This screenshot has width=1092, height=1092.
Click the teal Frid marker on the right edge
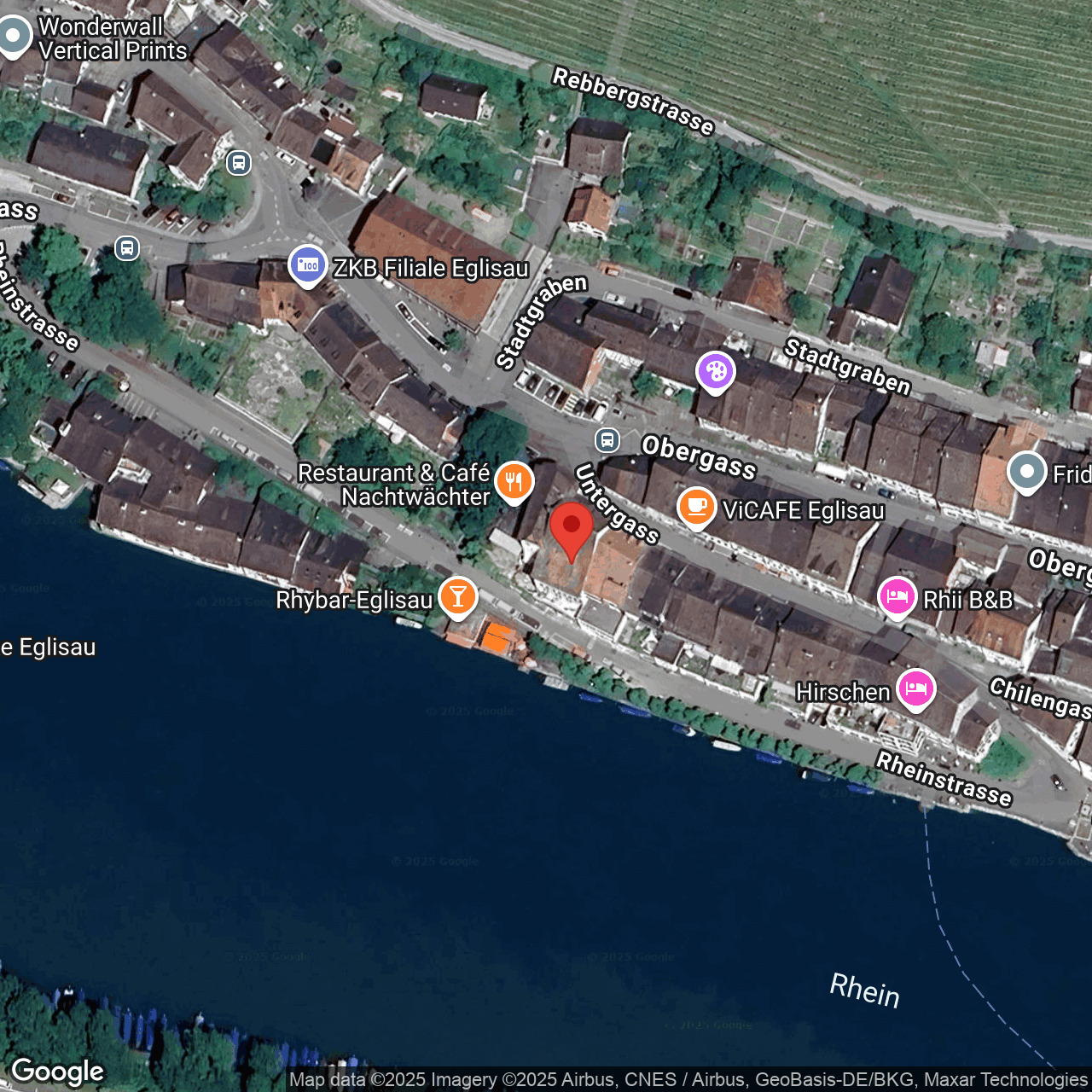(x=1028, y=472)
